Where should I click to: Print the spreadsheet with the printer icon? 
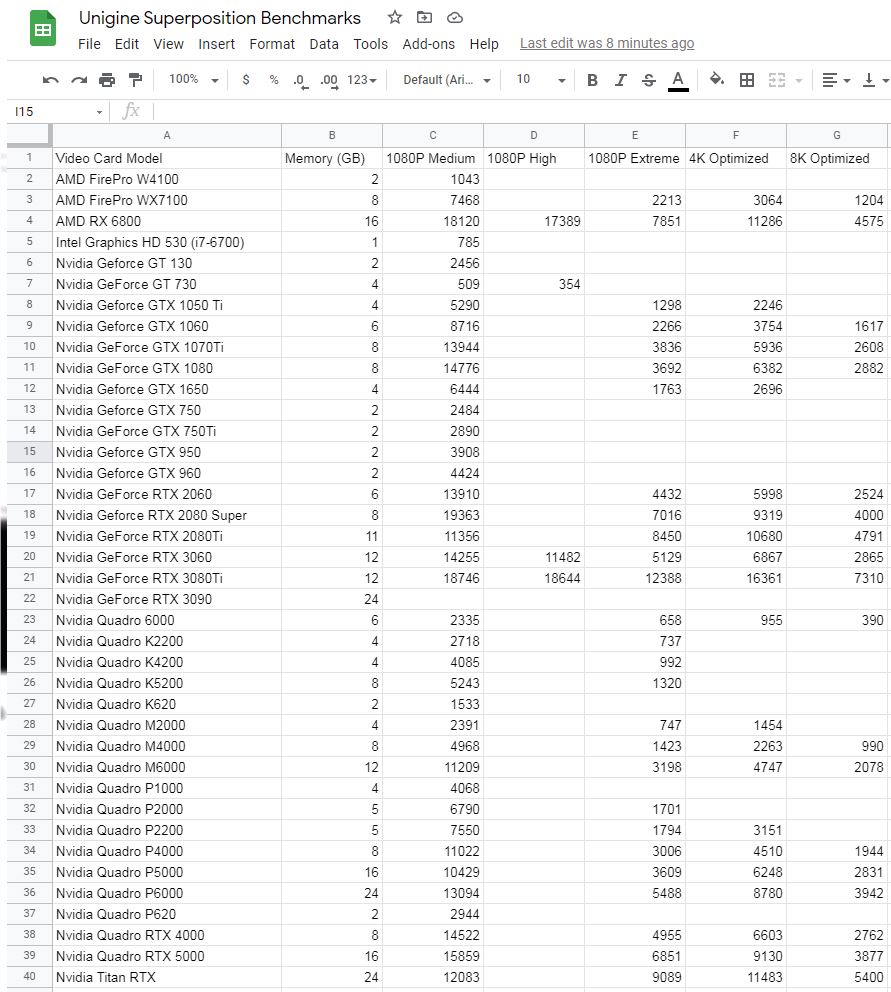[107, 80]
